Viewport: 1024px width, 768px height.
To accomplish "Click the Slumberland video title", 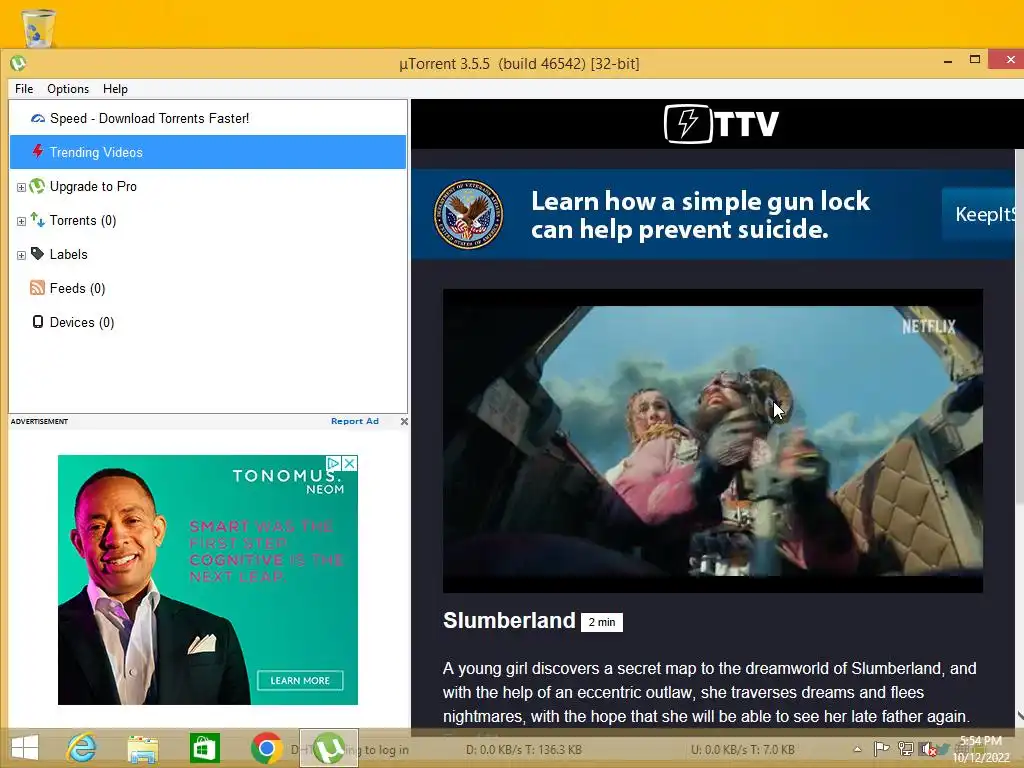I will [x=509, y=620].
